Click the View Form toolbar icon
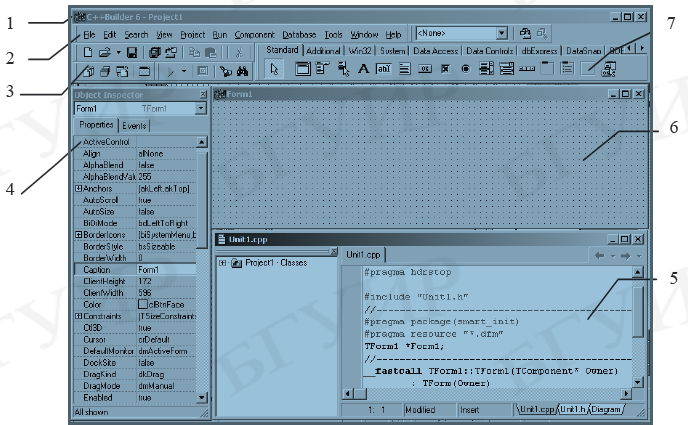 point(105,71)
